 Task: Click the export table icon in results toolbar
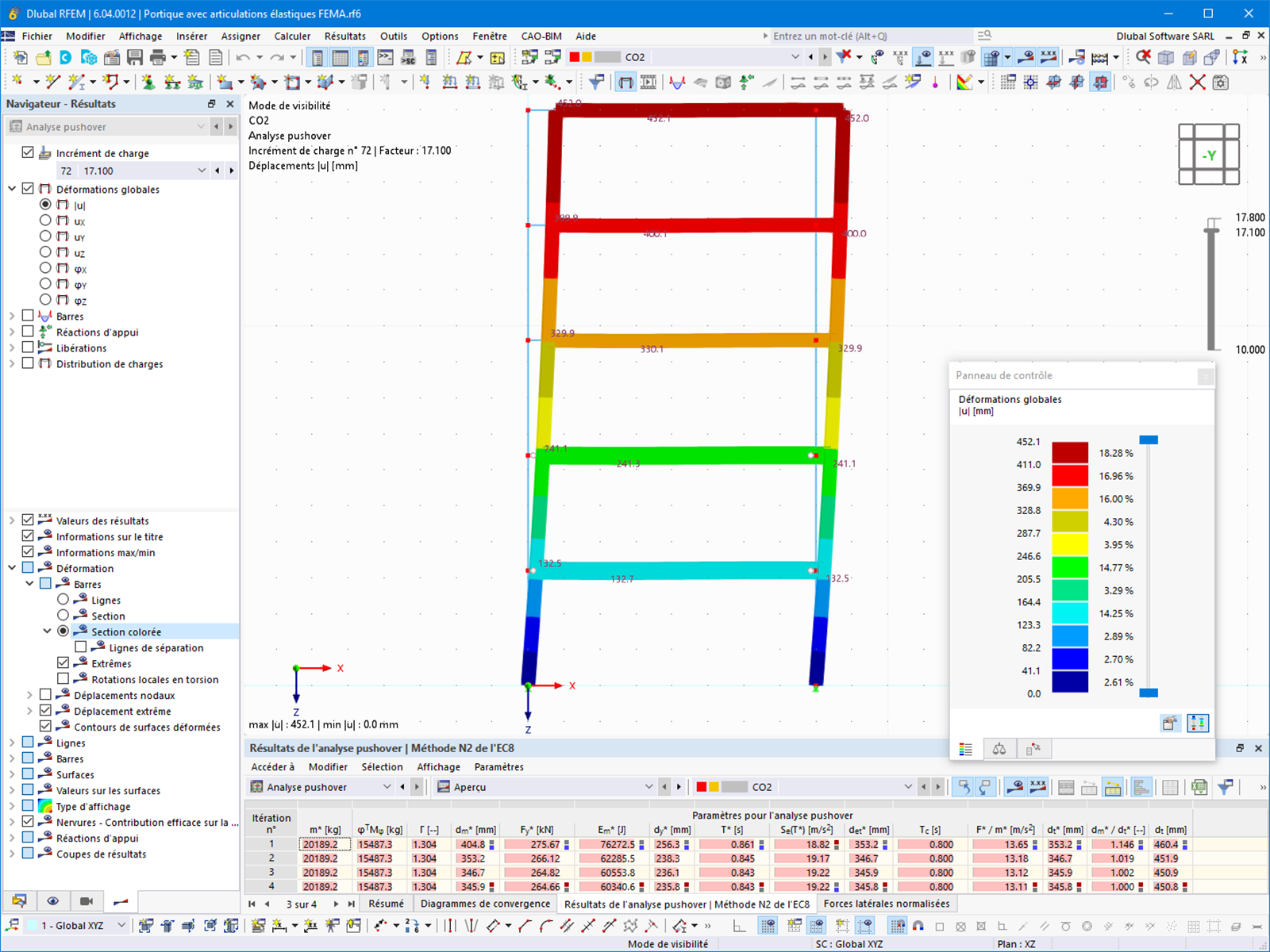point(1199,787)
